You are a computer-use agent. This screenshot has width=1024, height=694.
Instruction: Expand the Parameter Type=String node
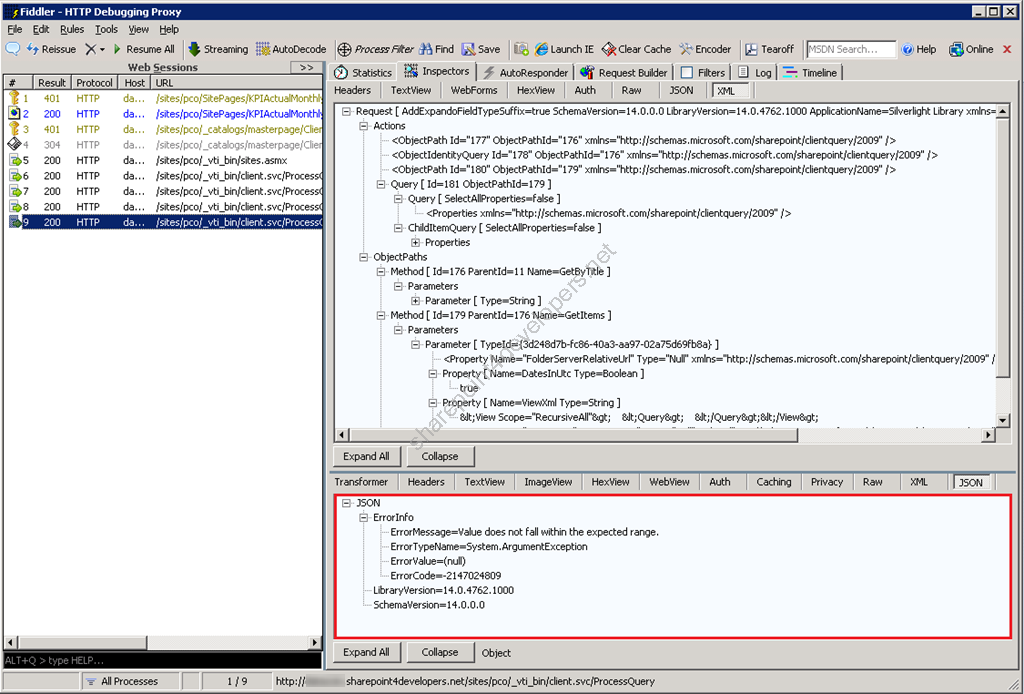pyautogui.click(x=415, y=301)
